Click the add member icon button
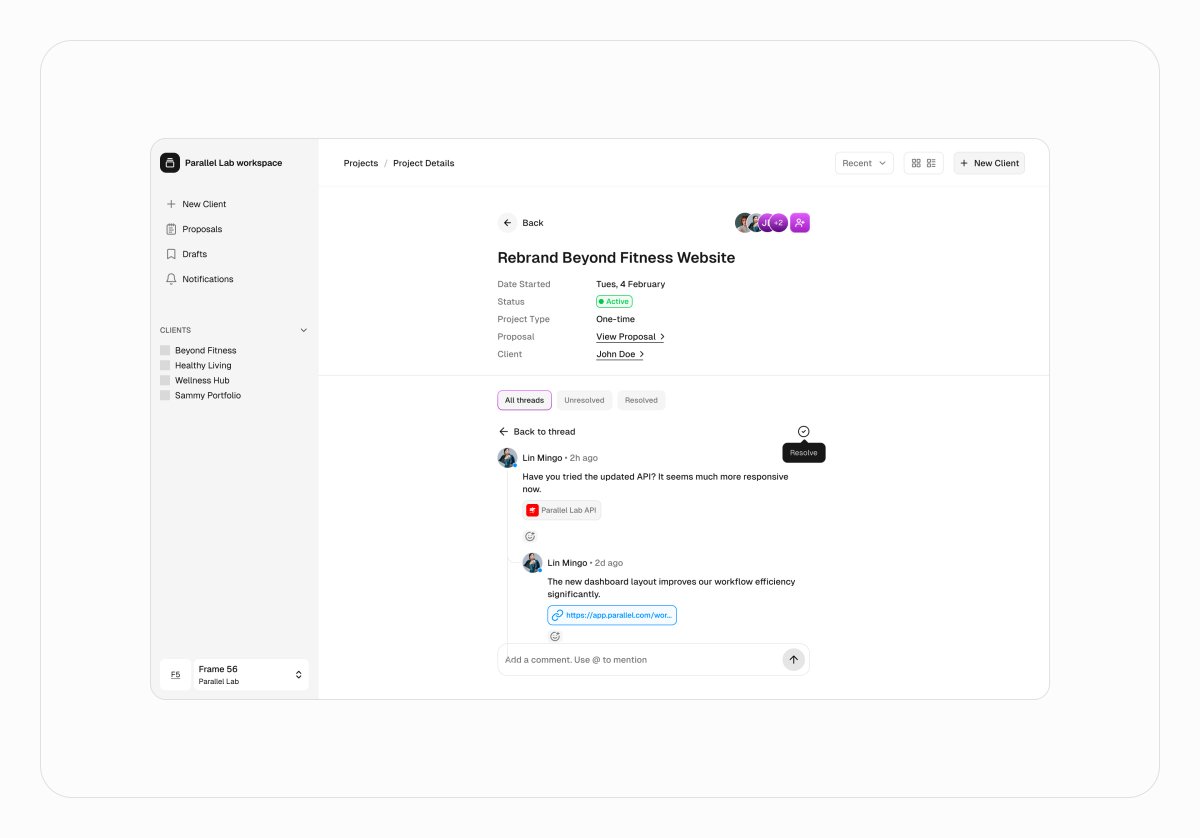The height and width of the screenshot is (838, 1200). pos(800,223)
